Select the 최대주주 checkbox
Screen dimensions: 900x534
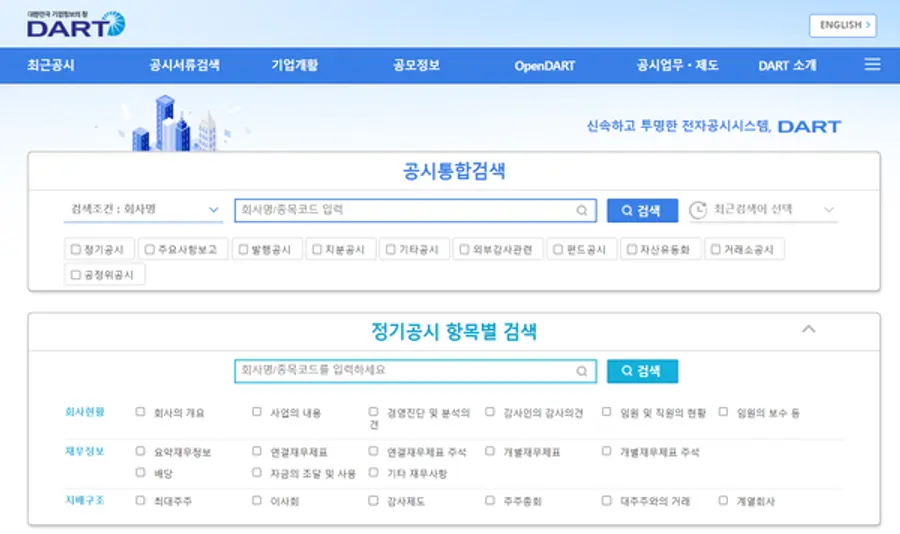(x=140, y=500)
